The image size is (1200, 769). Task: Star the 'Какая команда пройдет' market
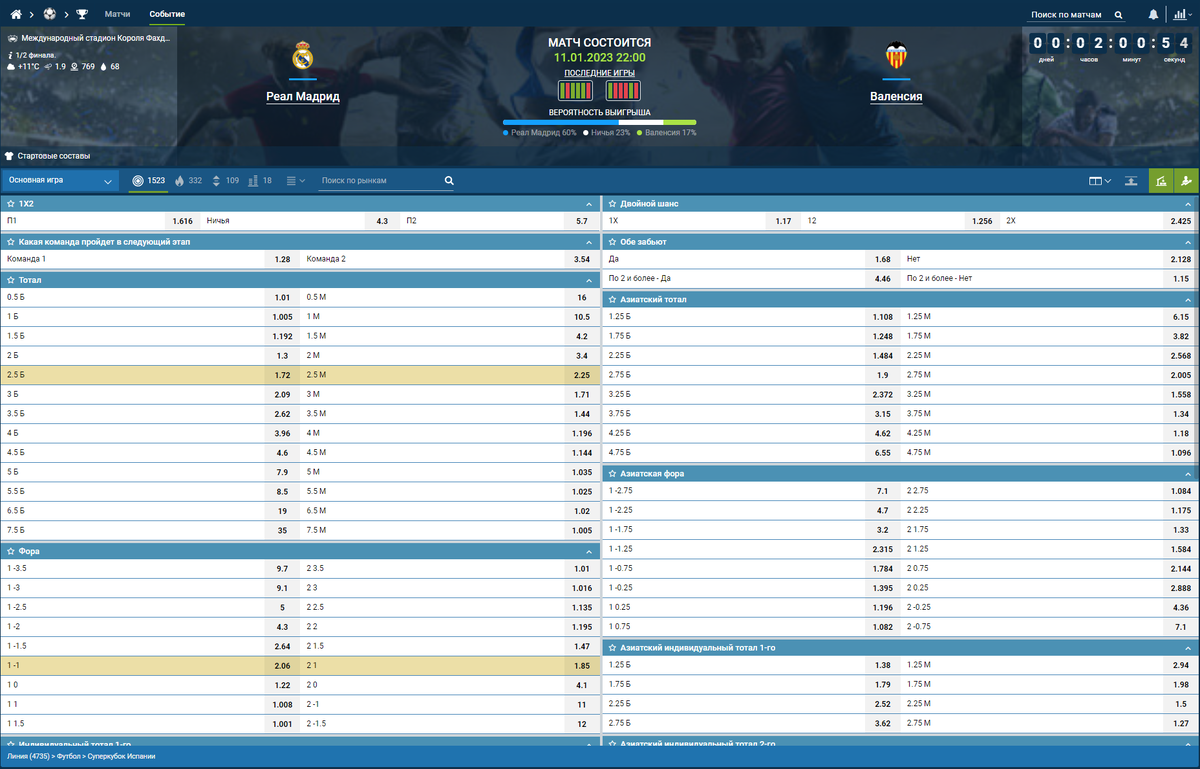[10, 242]
